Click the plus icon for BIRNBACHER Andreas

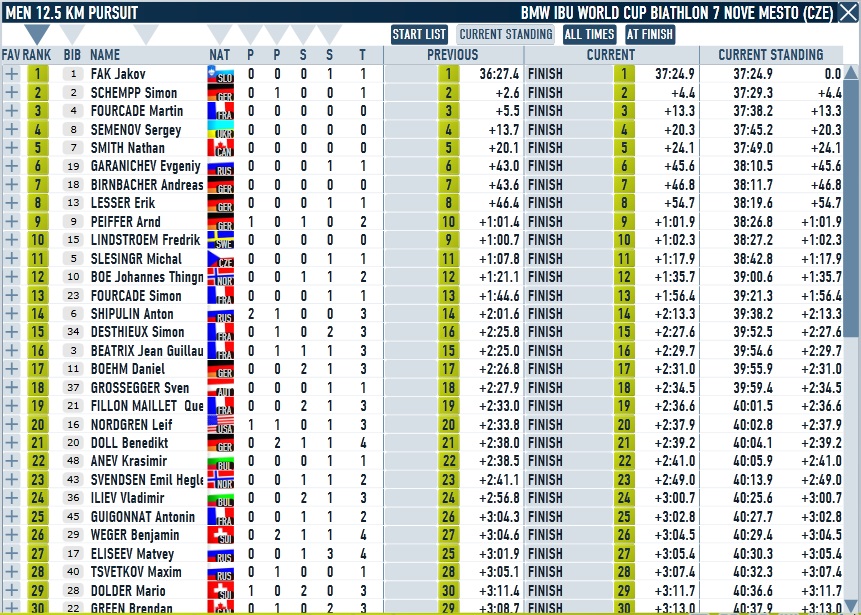[x=12, y=184]
